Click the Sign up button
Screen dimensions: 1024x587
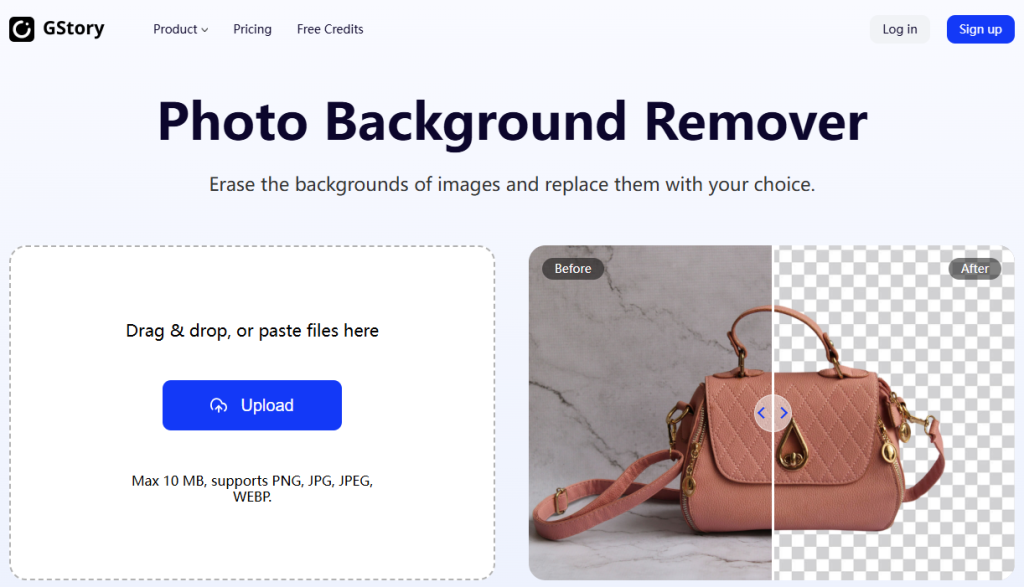click(980, 29)
